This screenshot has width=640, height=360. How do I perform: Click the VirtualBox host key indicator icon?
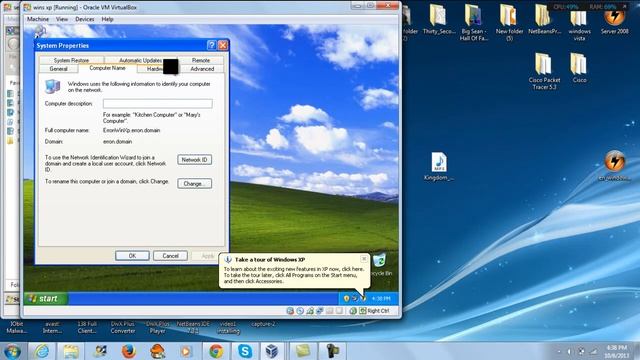point(363,311)
